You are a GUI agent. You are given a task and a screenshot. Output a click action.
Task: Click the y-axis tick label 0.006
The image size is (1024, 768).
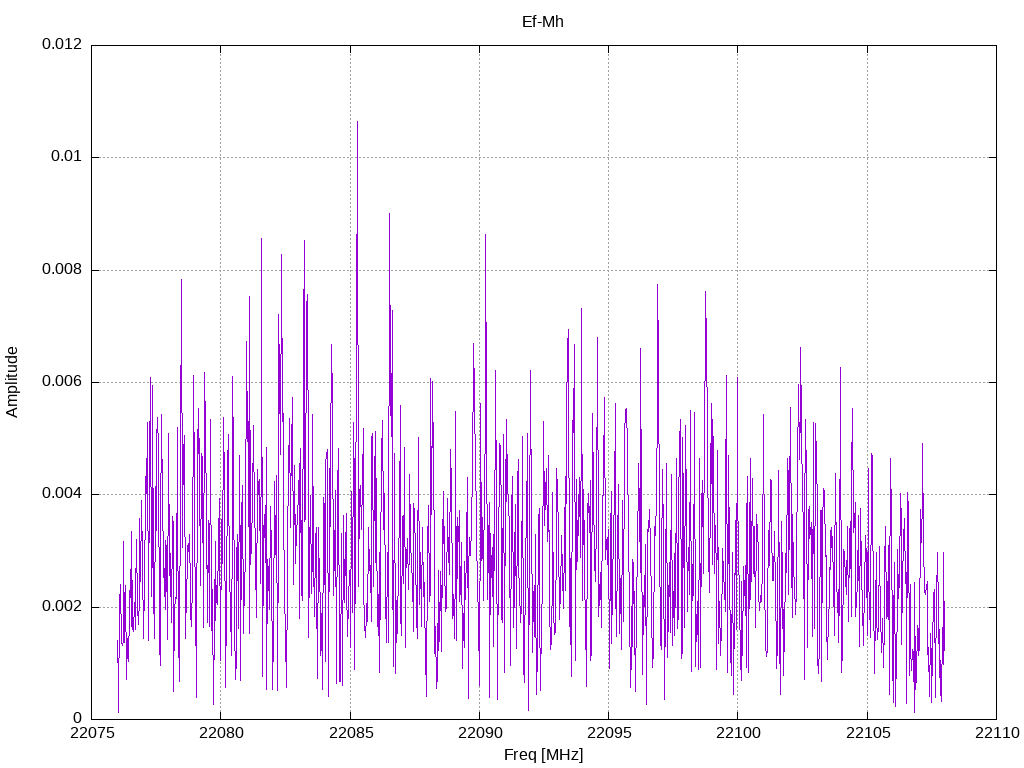(x=62, y=381)
